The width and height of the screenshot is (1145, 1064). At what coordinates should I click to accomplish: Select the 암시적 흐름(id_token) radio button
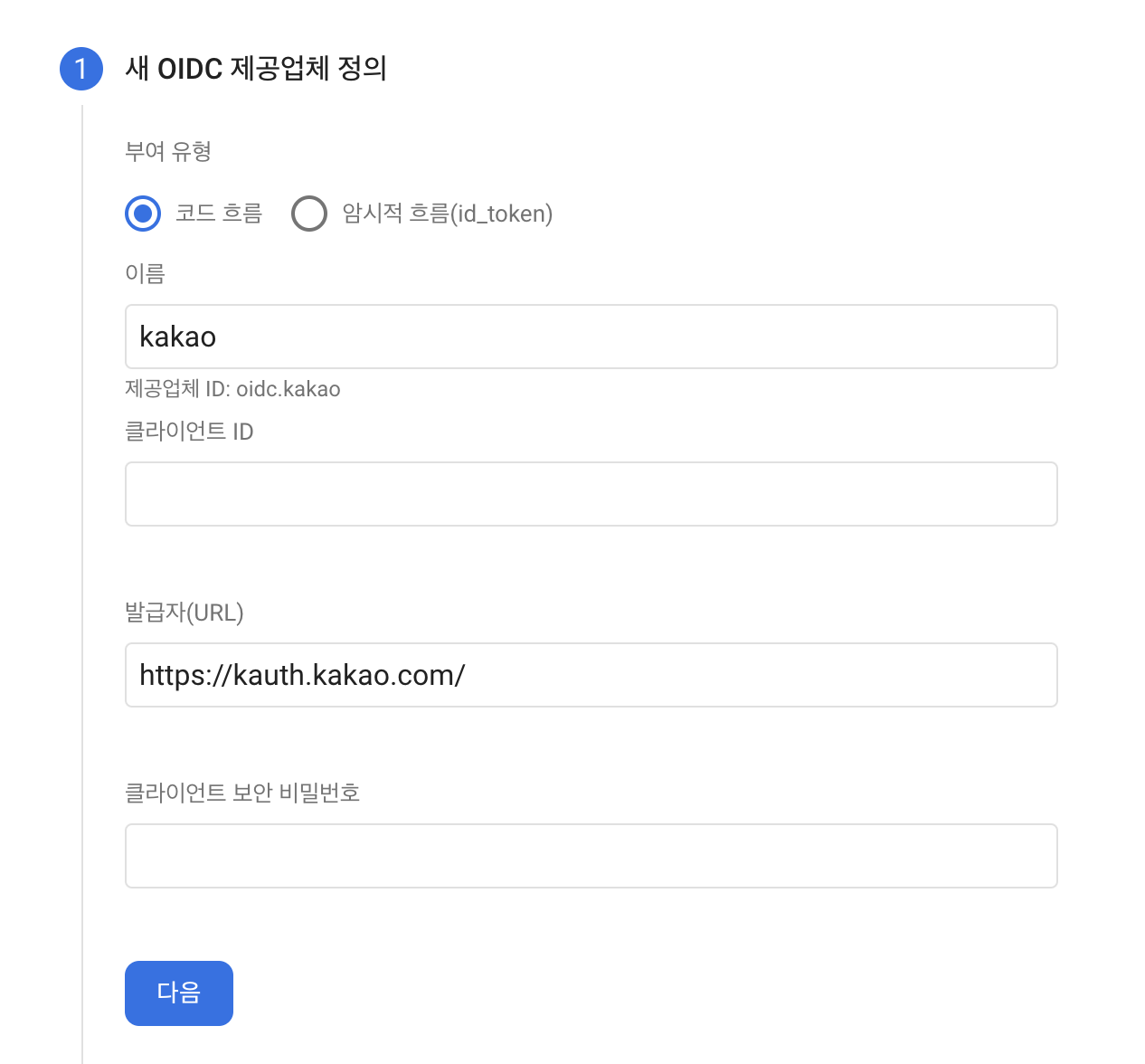pyautogui.click(x=309, y=214)
